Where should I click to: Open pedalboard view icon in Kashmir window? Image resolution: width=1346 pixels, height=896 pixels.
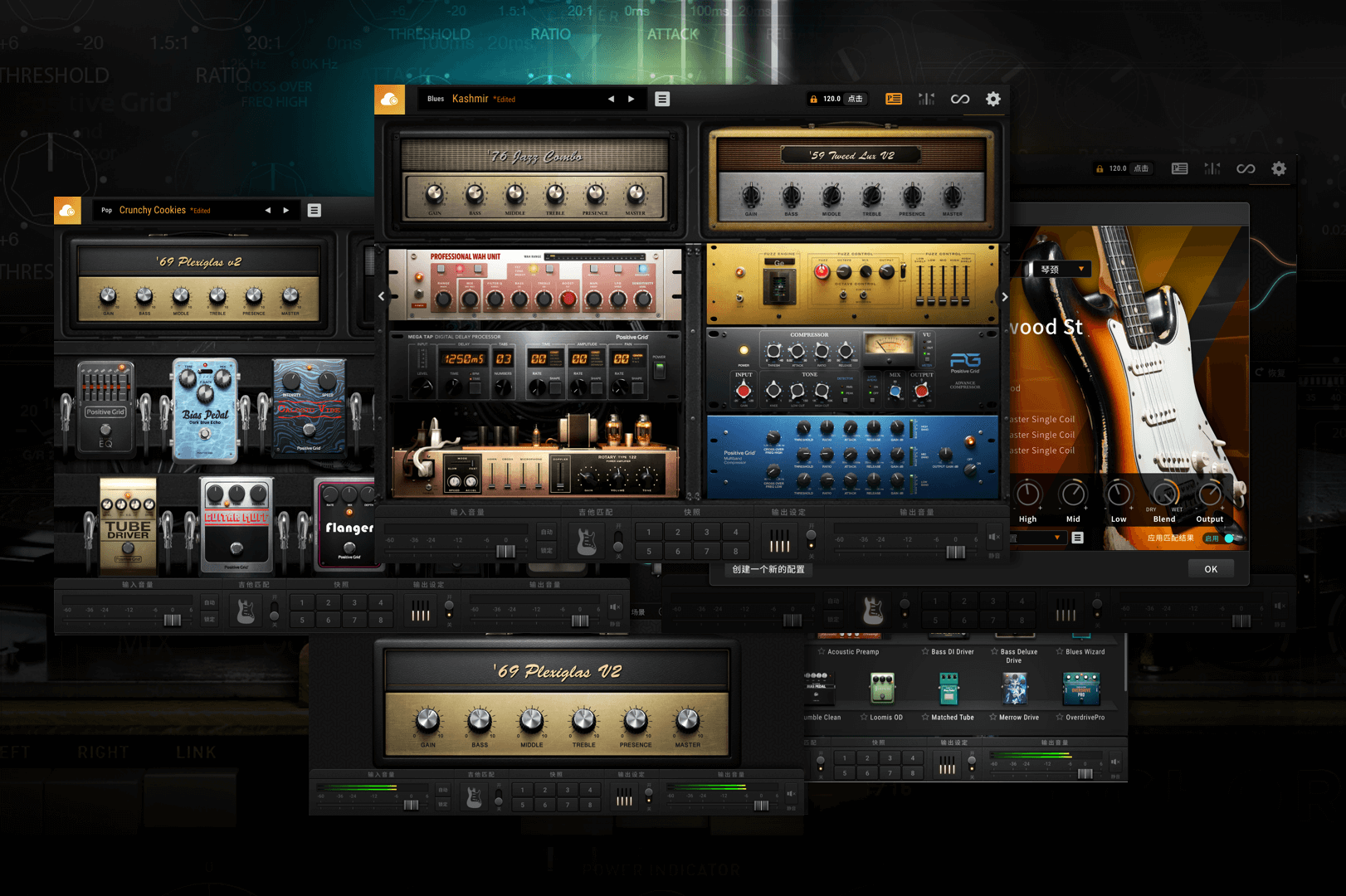click(894, 99)
